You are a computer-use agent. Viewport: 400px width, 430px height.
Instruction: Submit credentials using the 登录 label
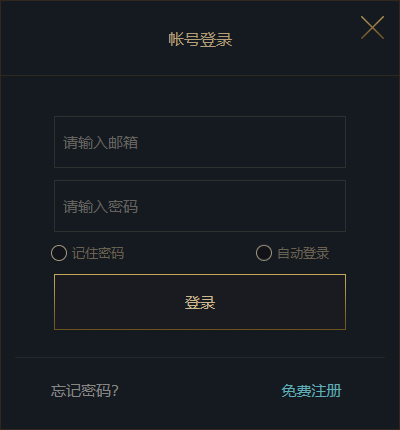(x=200, y=303)
